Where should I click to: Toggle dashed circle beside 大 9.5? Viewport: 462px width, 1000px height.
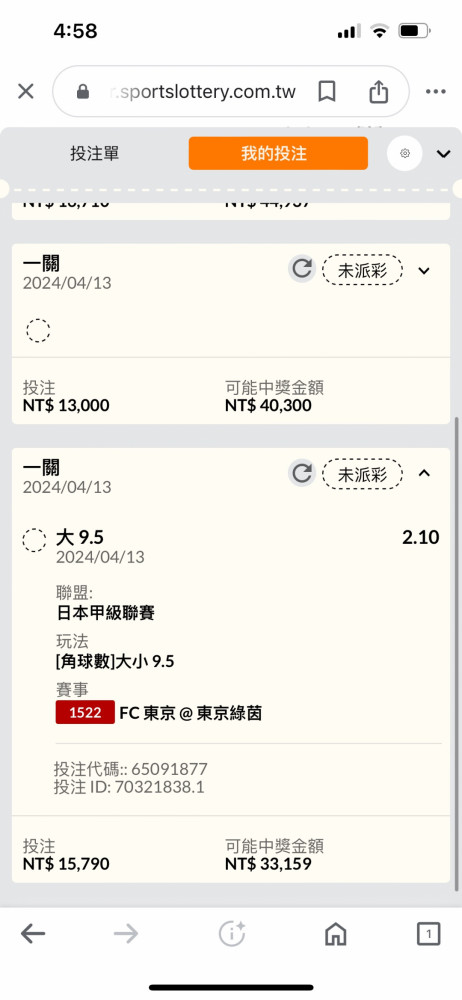coord(34,540)
